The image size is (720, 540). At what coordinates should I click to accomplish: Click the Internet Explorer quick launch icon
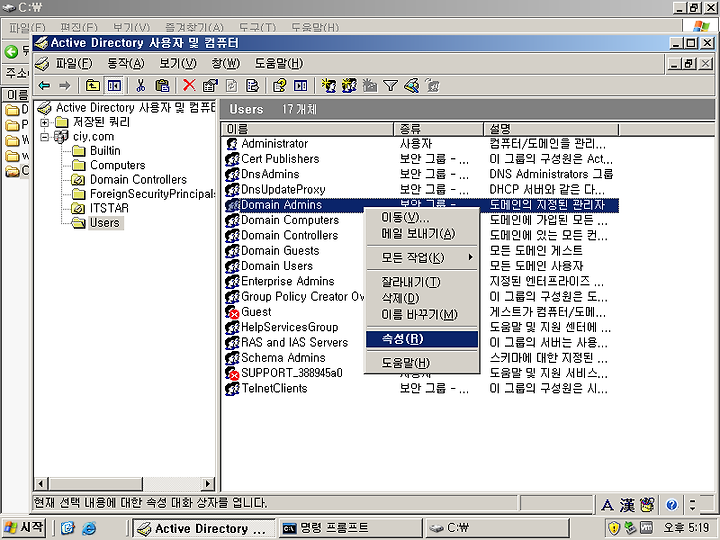click(x=89, y=528)
